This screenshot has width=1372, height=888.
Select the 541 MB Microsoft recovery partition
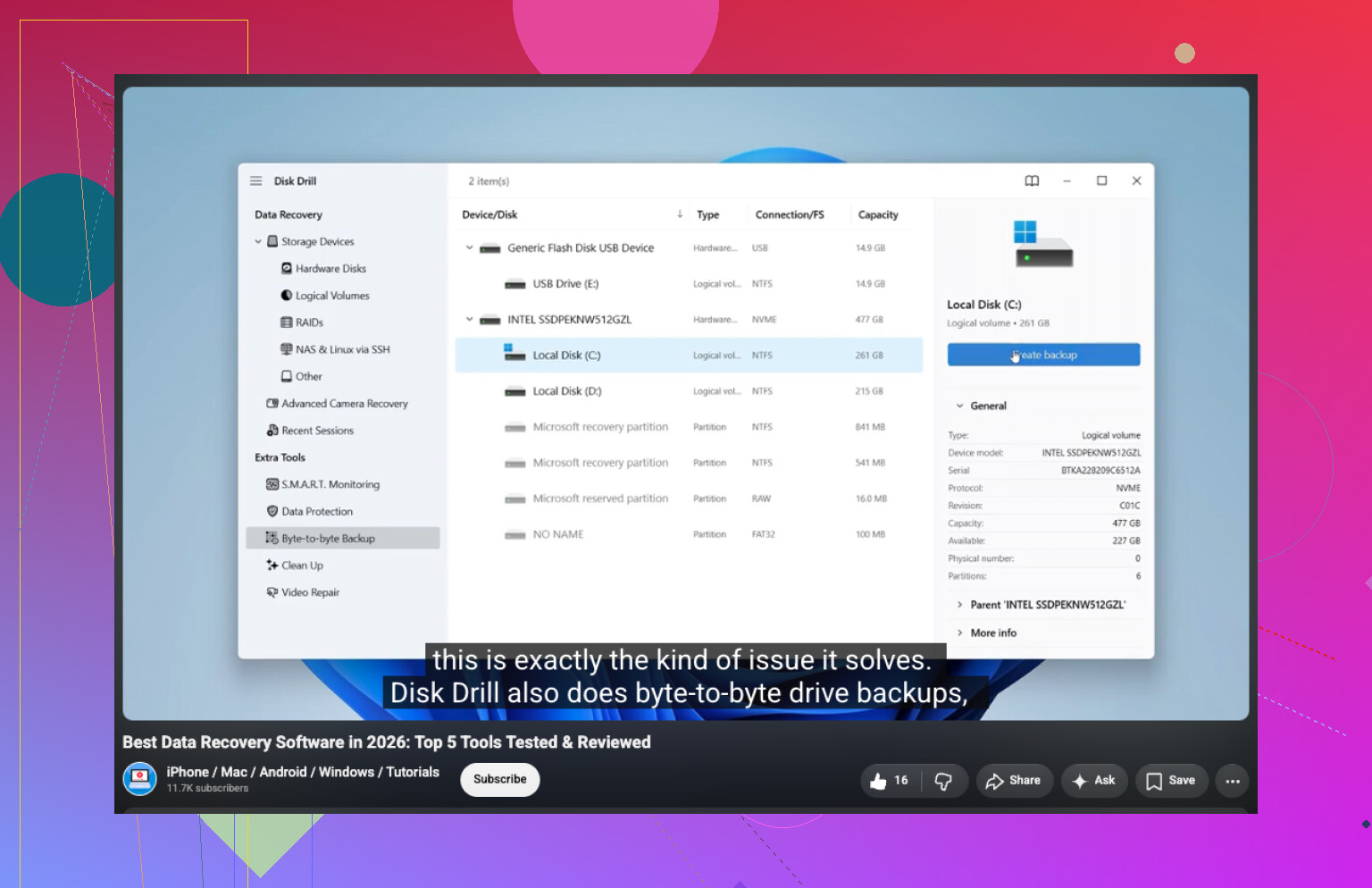[689, 463]
